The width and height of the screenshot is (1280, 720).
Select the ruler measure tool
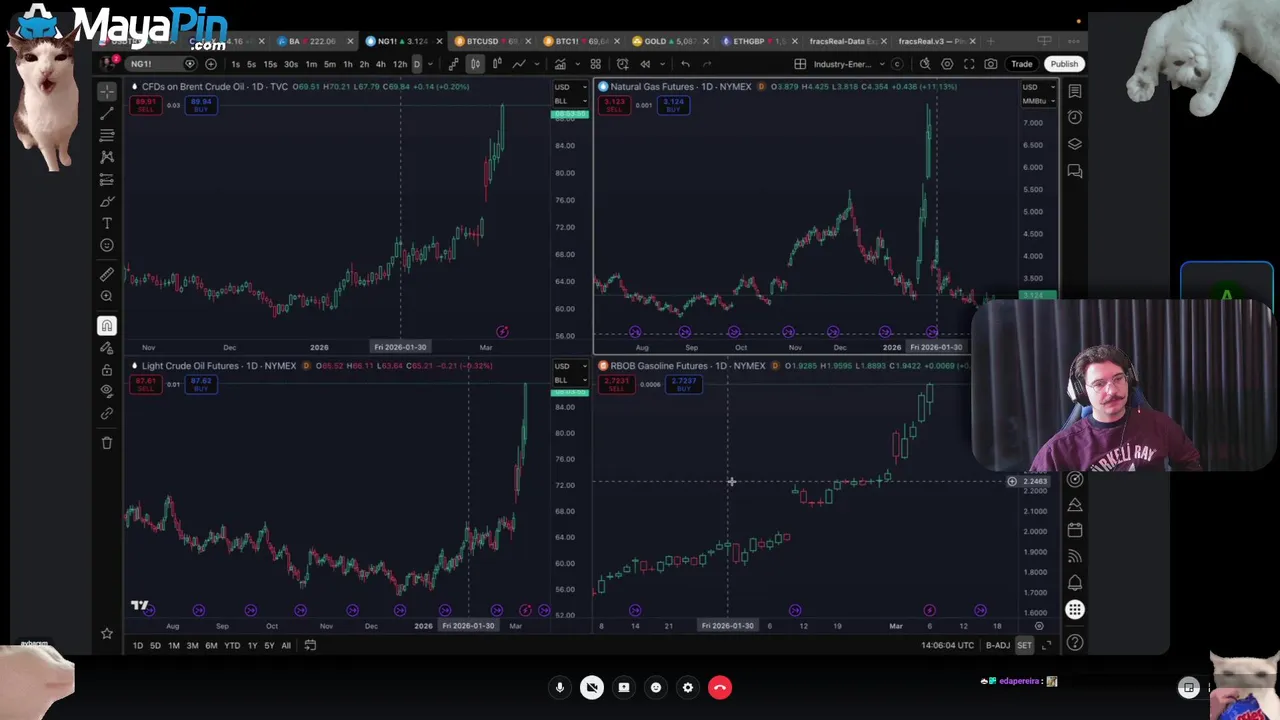[107, 274]
